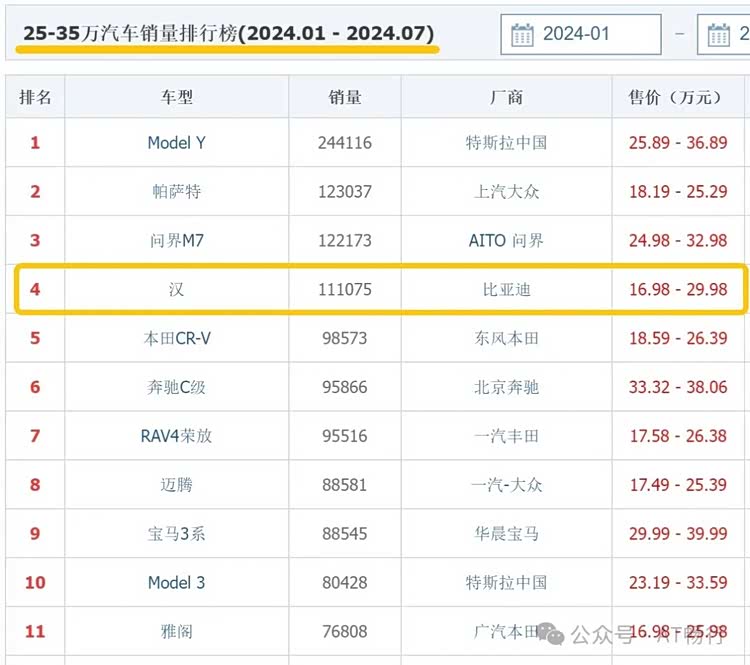Click the 车型 column header
750x665 pixels.
click(176, 97)
